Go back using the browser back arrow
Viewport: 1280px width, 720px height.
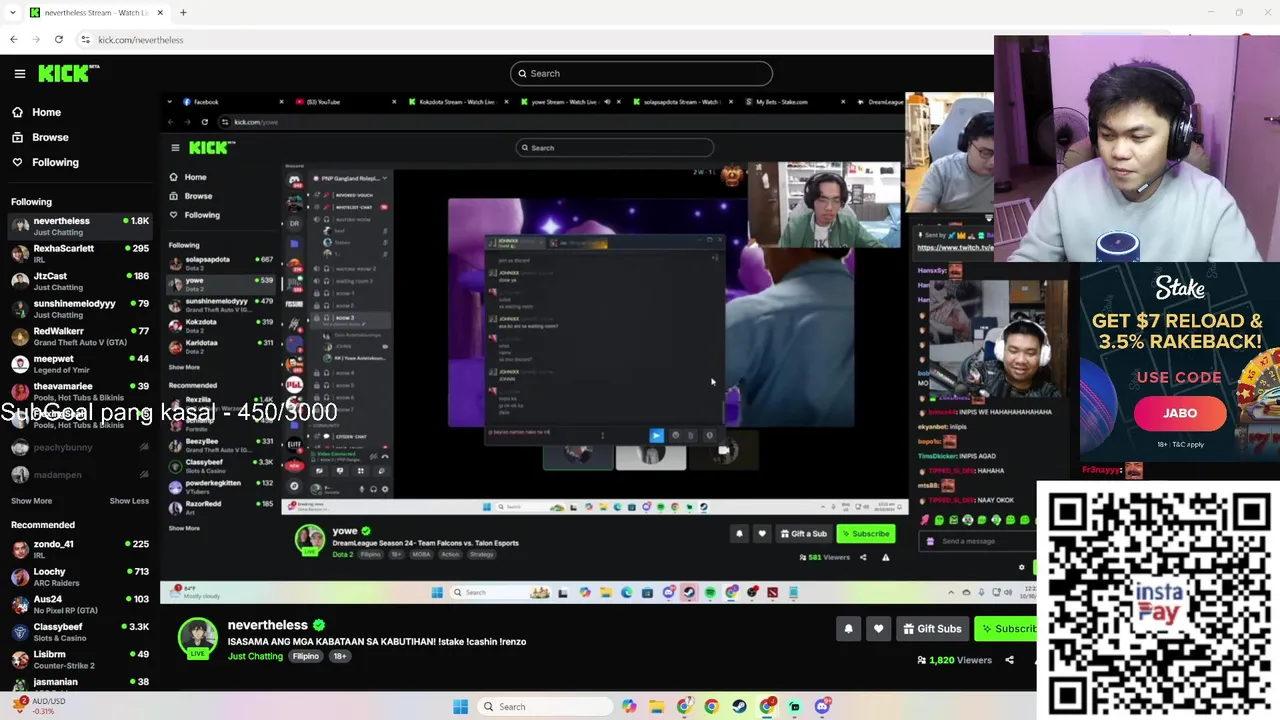coord(13,39)
